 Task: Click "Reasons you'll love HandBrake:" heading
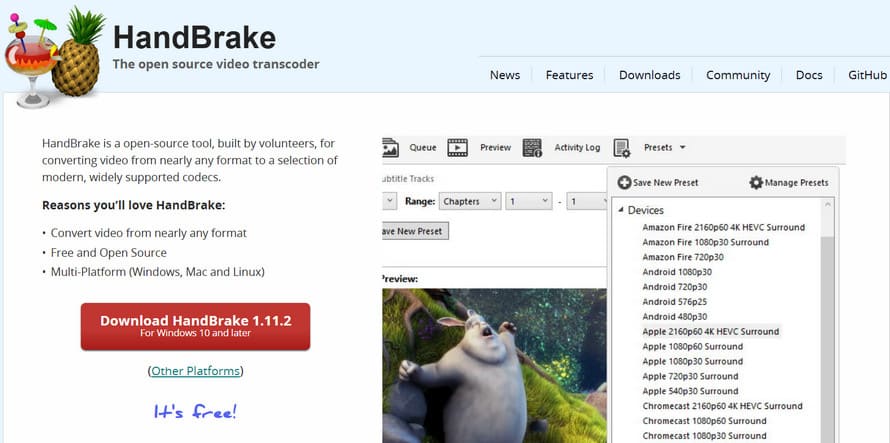133,205
